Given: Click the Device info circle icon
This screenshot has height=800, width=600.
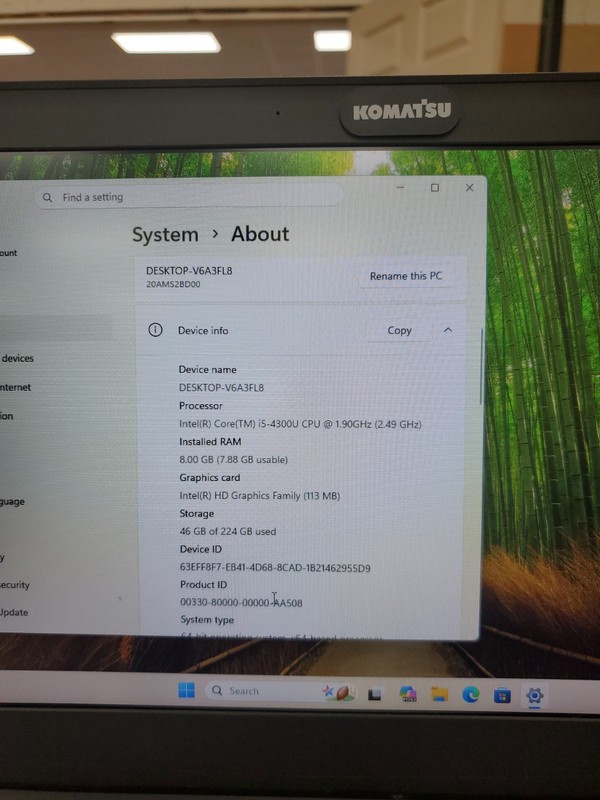Looking at the screenshot, I should pyautogui.click(x=155, y=330).
